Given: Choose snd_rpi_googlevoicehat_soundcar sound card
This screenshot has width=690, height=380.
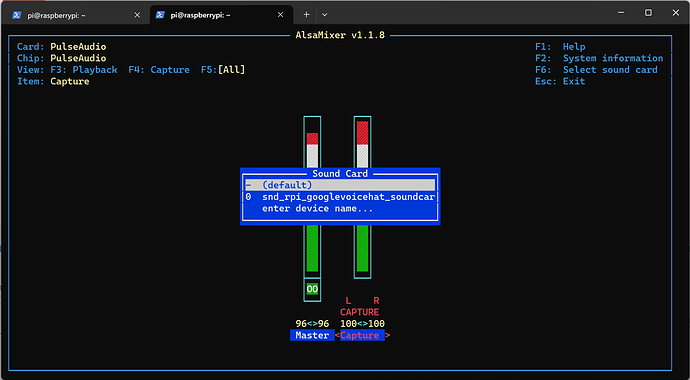Looking at the screenshot, I should point(340,197).
